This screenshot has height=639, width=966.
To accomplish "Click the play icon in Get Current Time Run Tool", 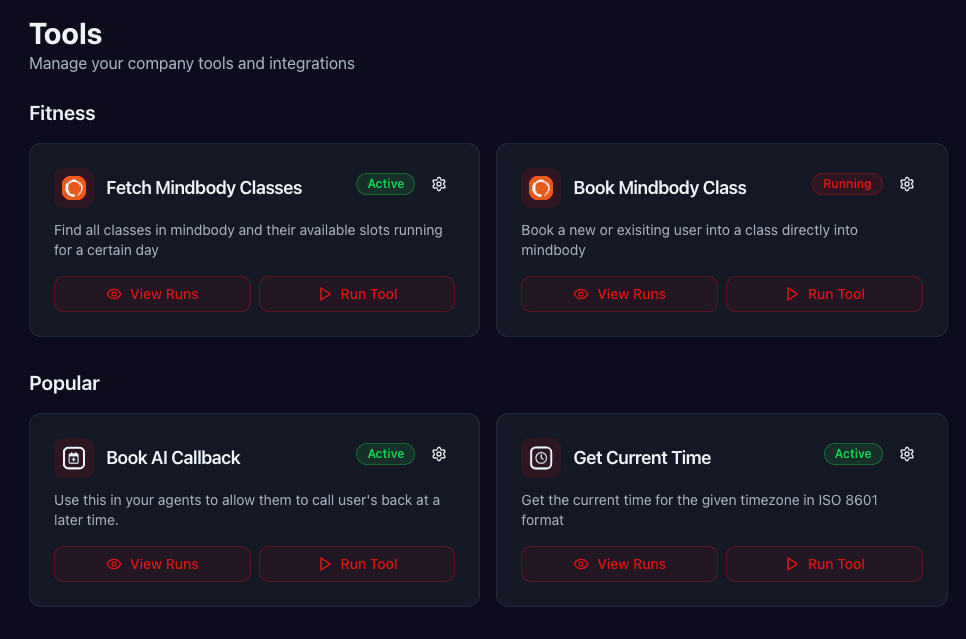I will pyautogui.click(x=790, y=564).
